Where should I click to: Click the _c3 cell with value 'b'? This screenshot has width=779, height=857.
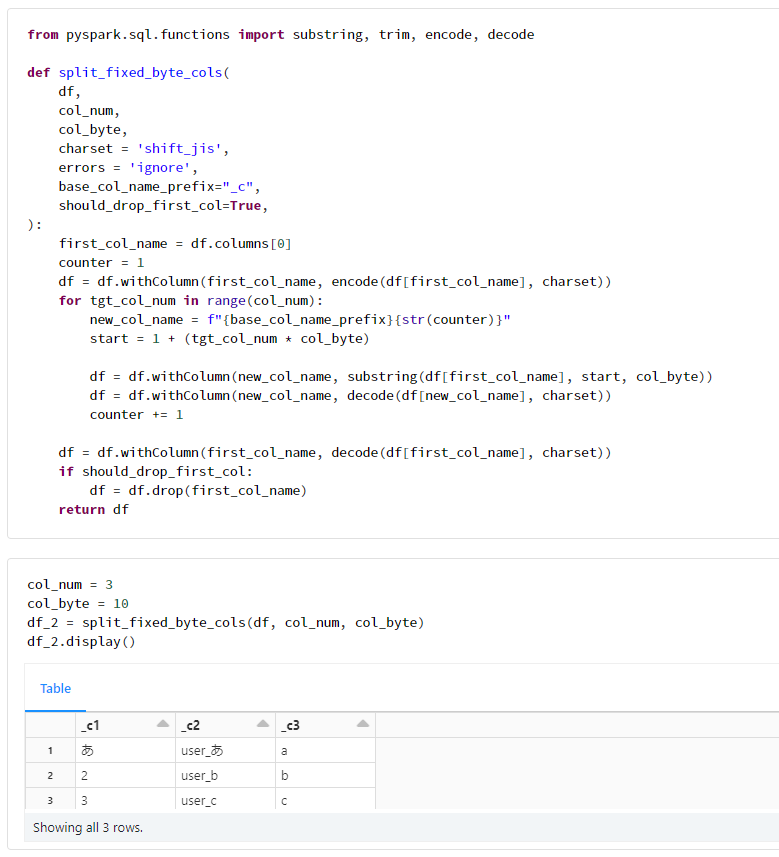coord(325,776)
